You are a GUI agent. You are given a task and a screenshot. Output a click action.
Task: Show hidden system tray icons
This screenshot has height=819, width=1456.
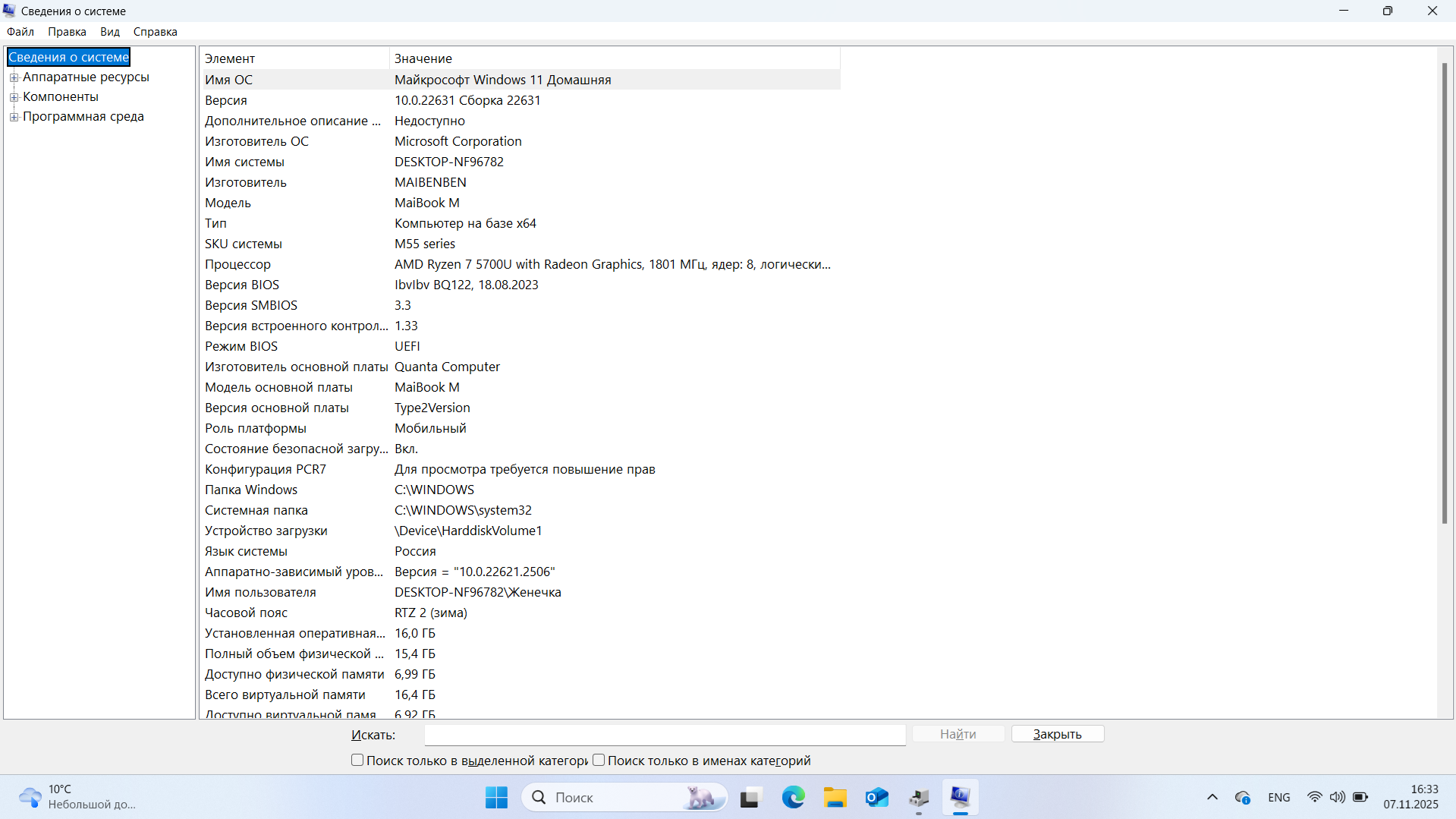pos(1212,797)
